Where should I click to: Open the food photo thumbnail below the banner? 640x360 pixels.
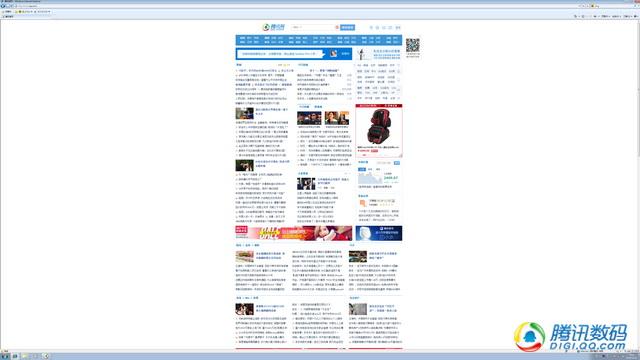(x=244, y=257)
